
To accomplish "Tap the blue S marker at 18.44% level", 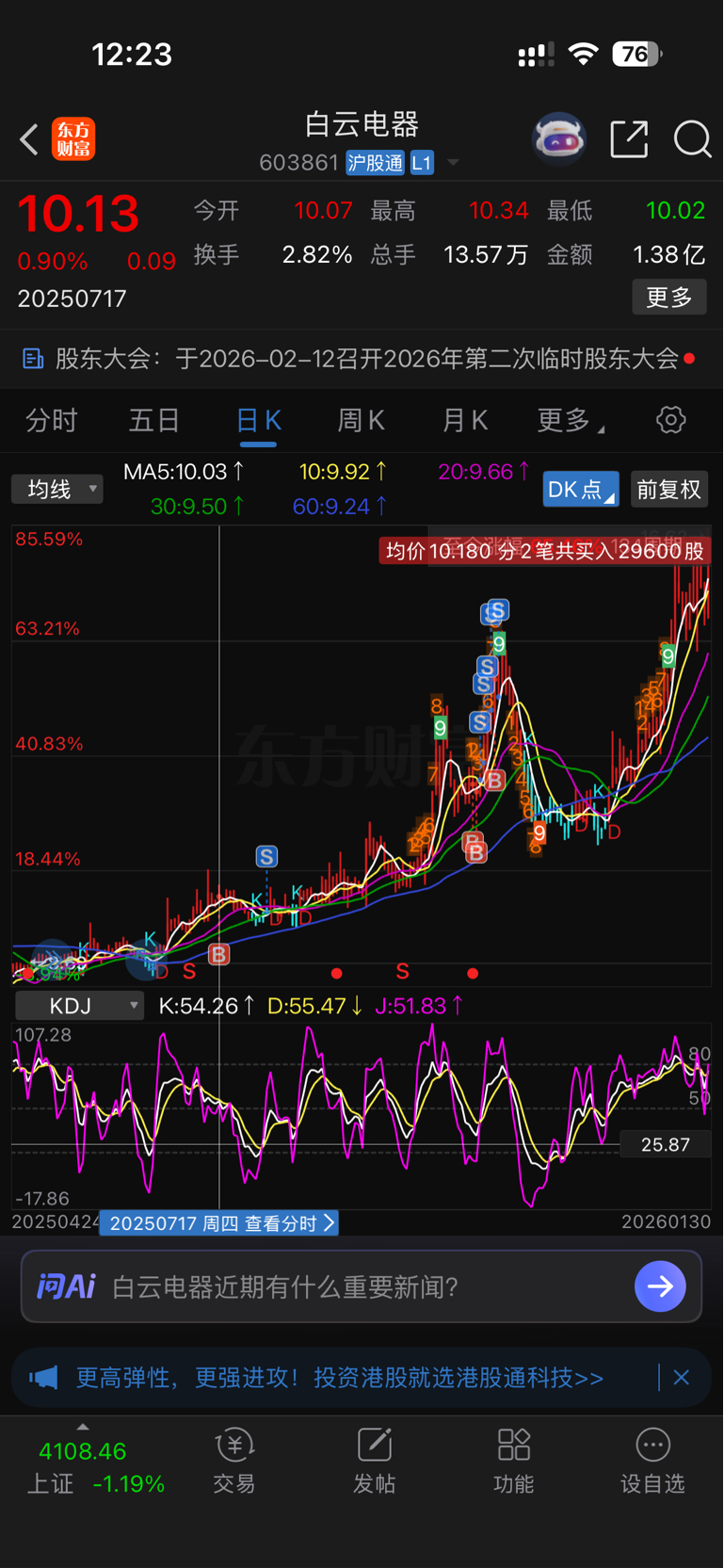I will (266, 857).
